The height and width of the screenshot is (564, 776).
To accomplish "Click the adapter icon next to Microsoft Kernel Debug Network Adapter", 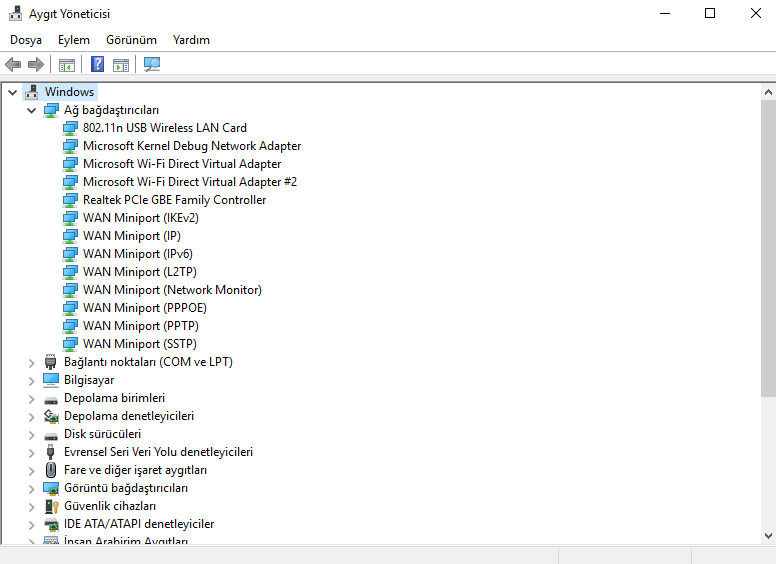I will 70,146.
